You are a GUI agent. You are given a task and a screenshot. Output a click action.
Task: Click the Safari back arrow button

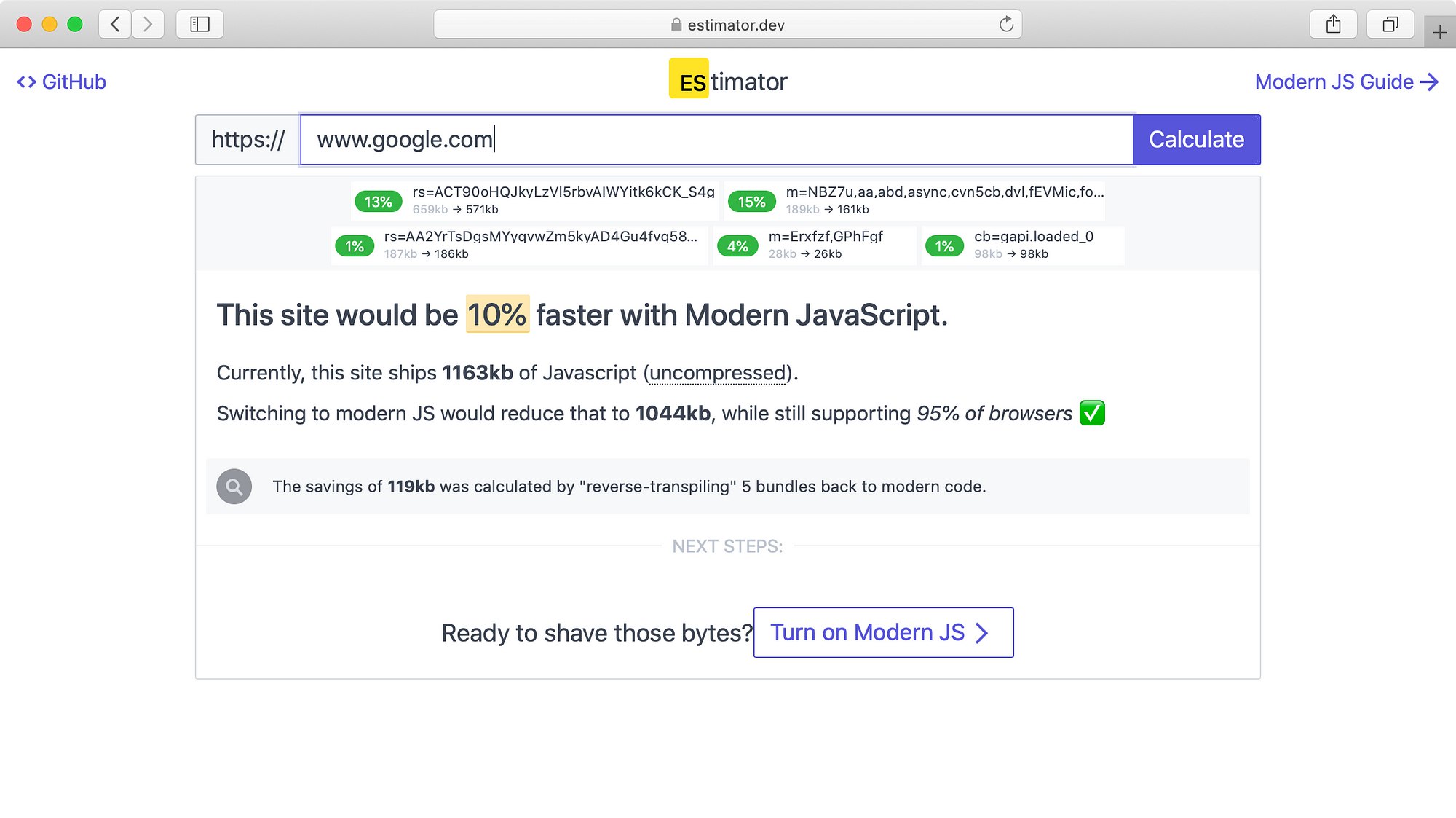pyautogui.click(x=115, y=25)
